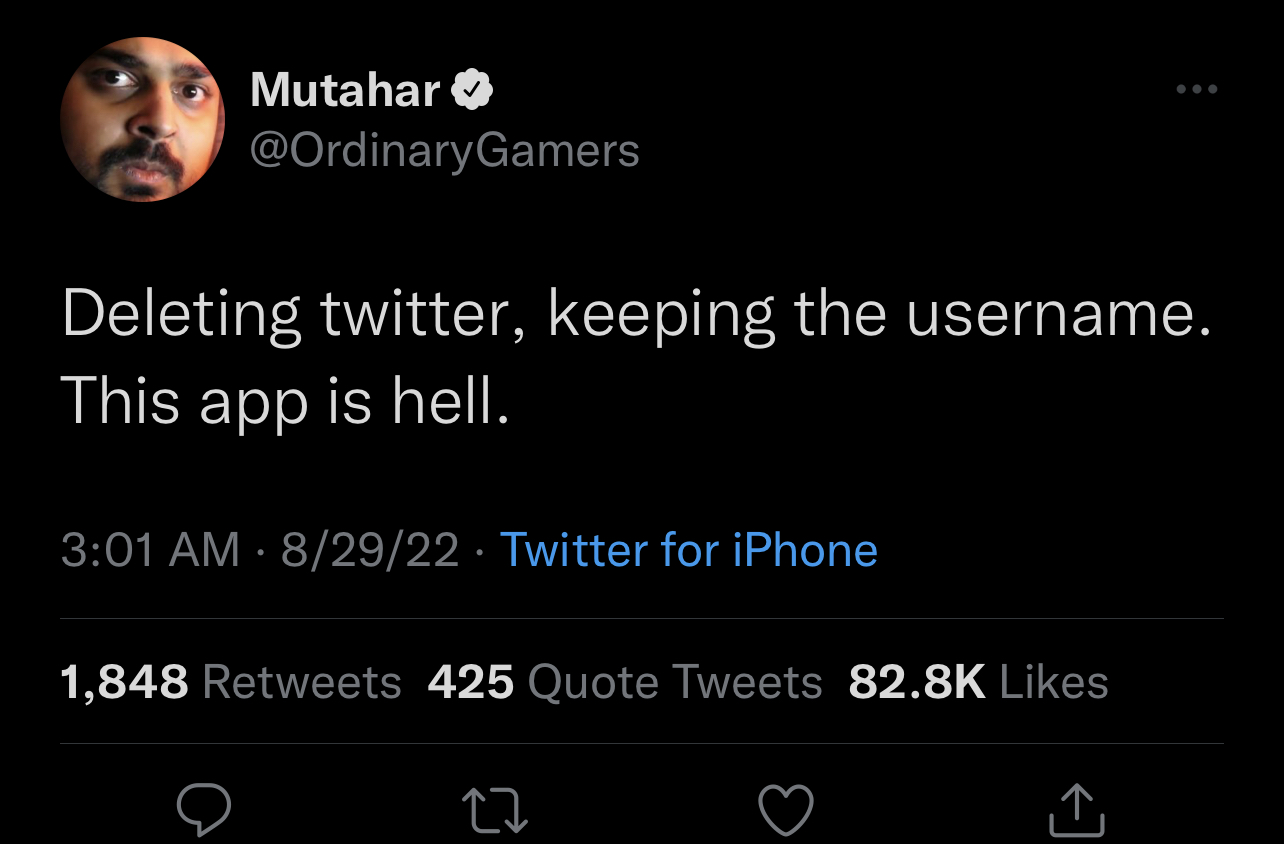Screen dimensions: 1284x844
Task: View the 82.8K Likes list
Action: tap(978, 683)
